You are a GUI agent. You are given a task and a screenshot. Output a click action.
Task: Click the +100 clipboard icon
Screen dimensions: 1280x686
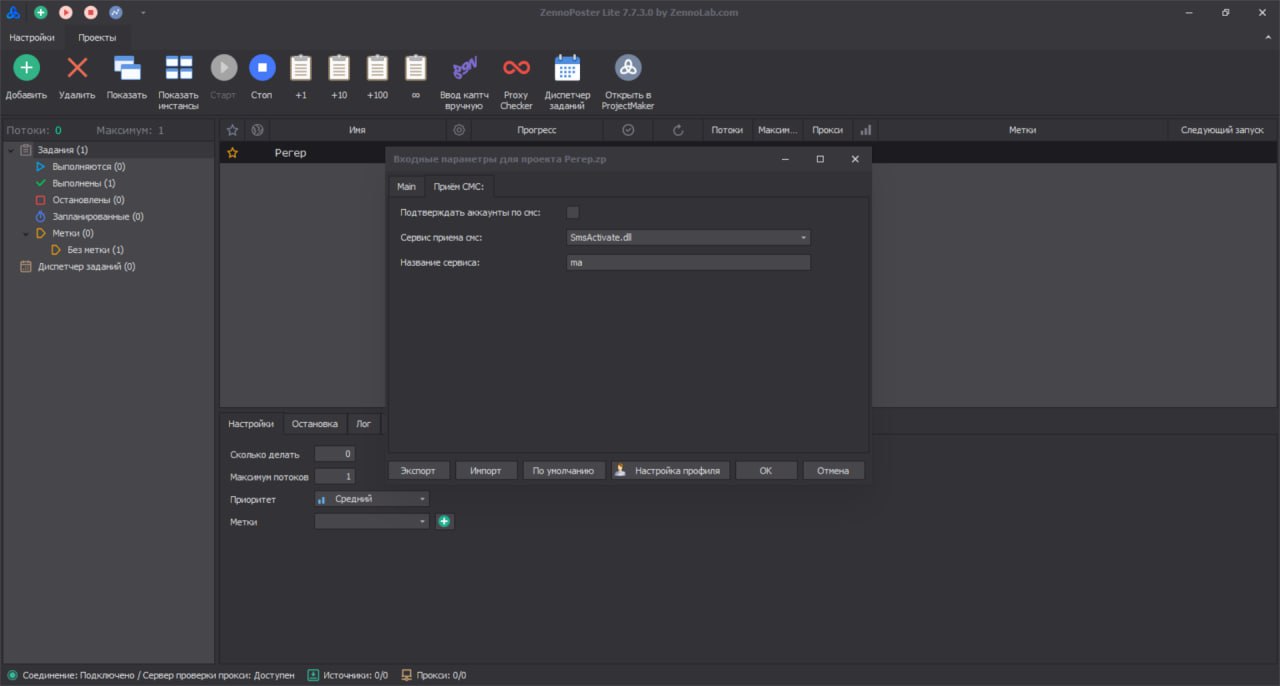coord(377,68)
